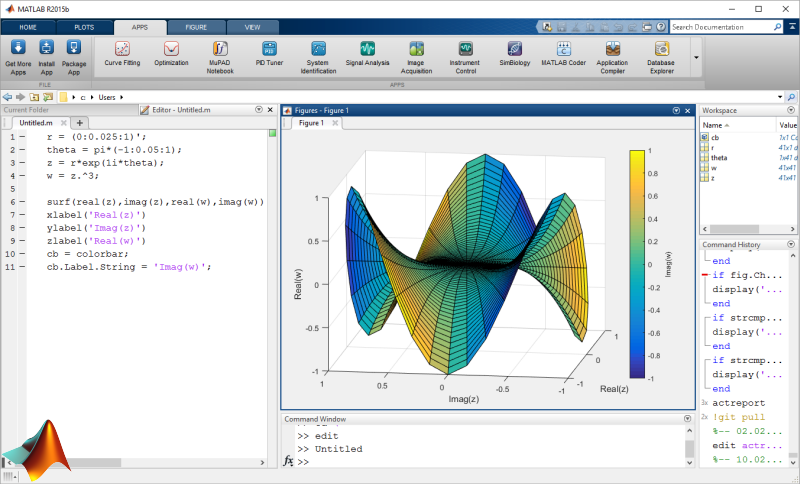Open the PID Tuner app

click(x=269, y=53)
